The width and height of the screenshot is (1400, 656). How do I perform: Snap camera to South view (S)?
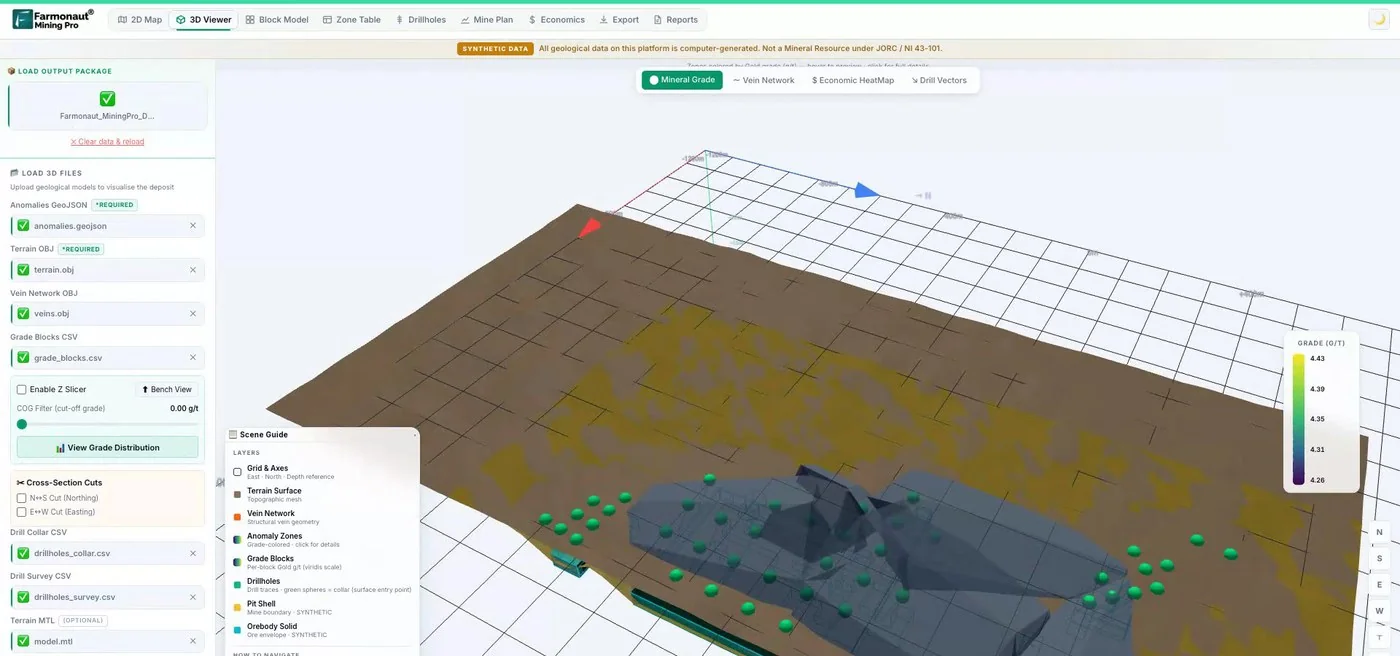click(x=1379, y=558)
